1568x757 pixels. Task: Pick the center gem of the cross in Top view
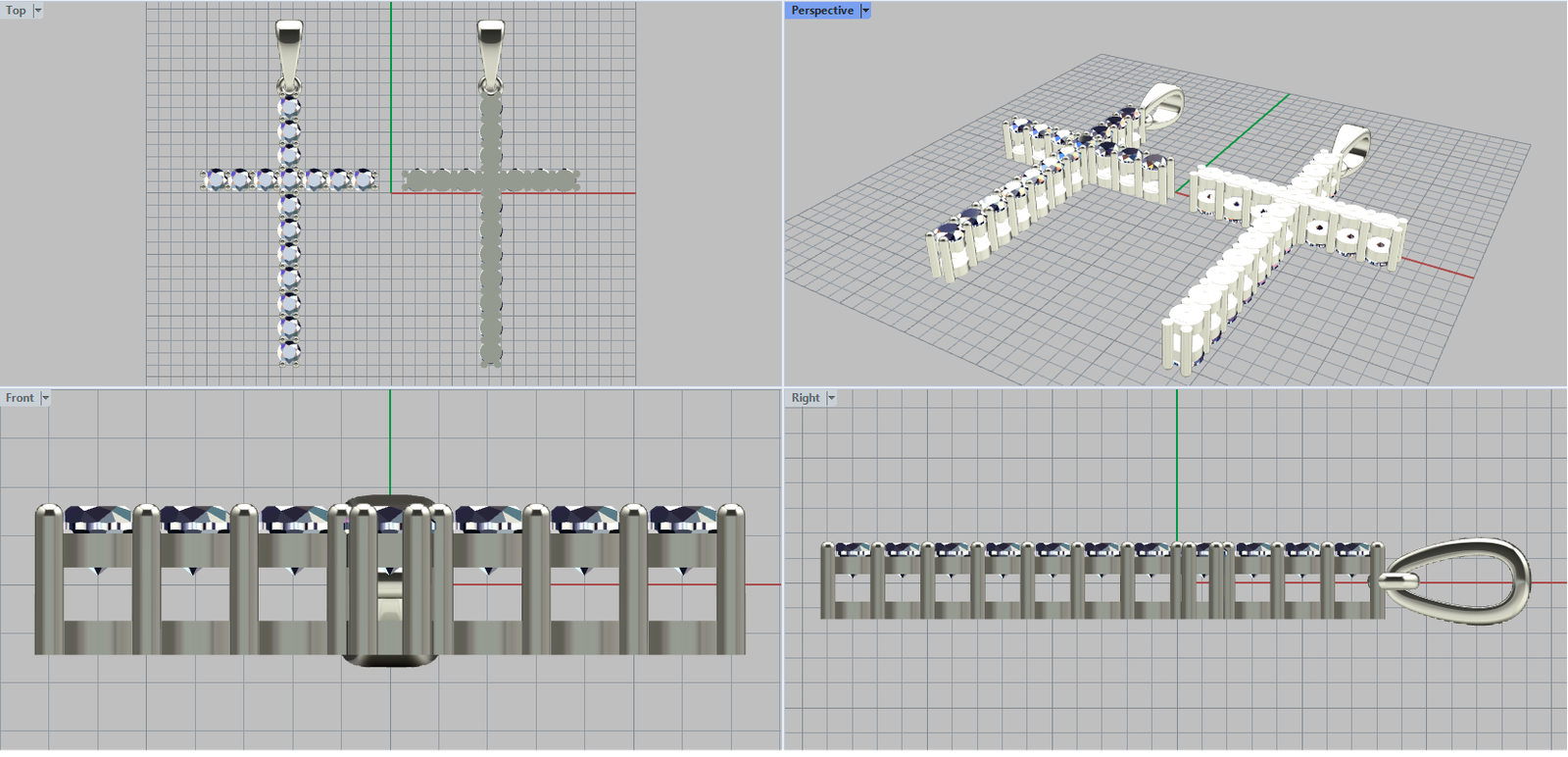click(289, 179)
